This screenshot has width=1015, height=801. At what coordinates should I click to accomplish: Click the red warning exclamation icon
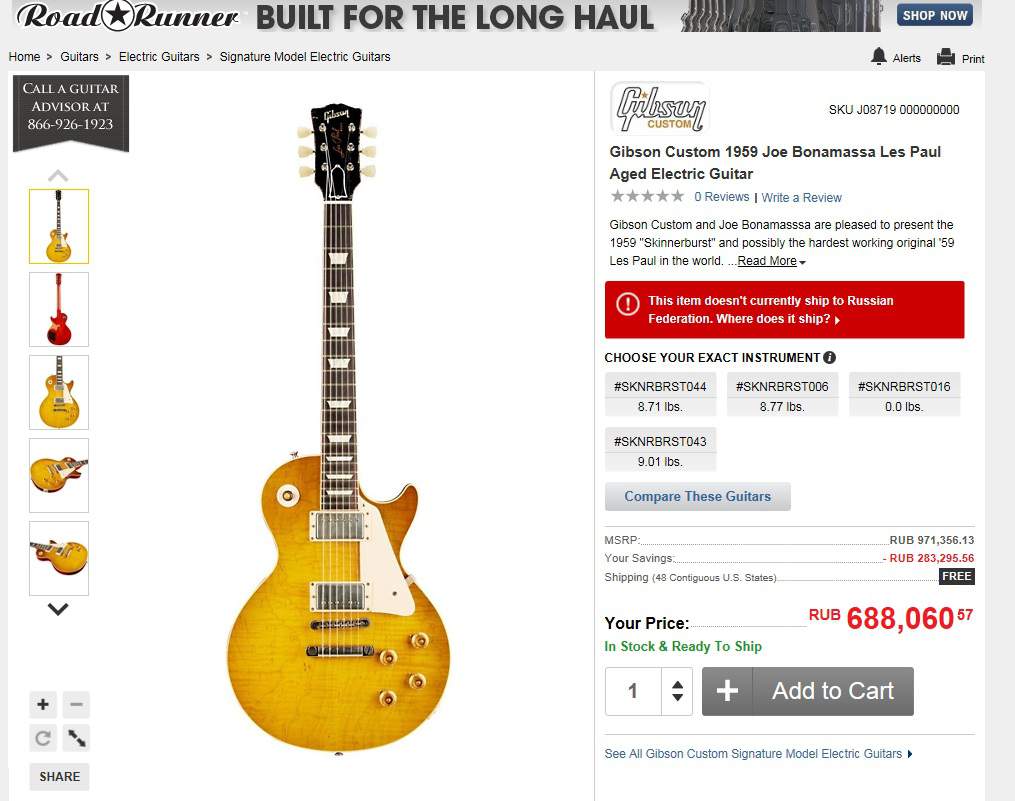[627, 304]
